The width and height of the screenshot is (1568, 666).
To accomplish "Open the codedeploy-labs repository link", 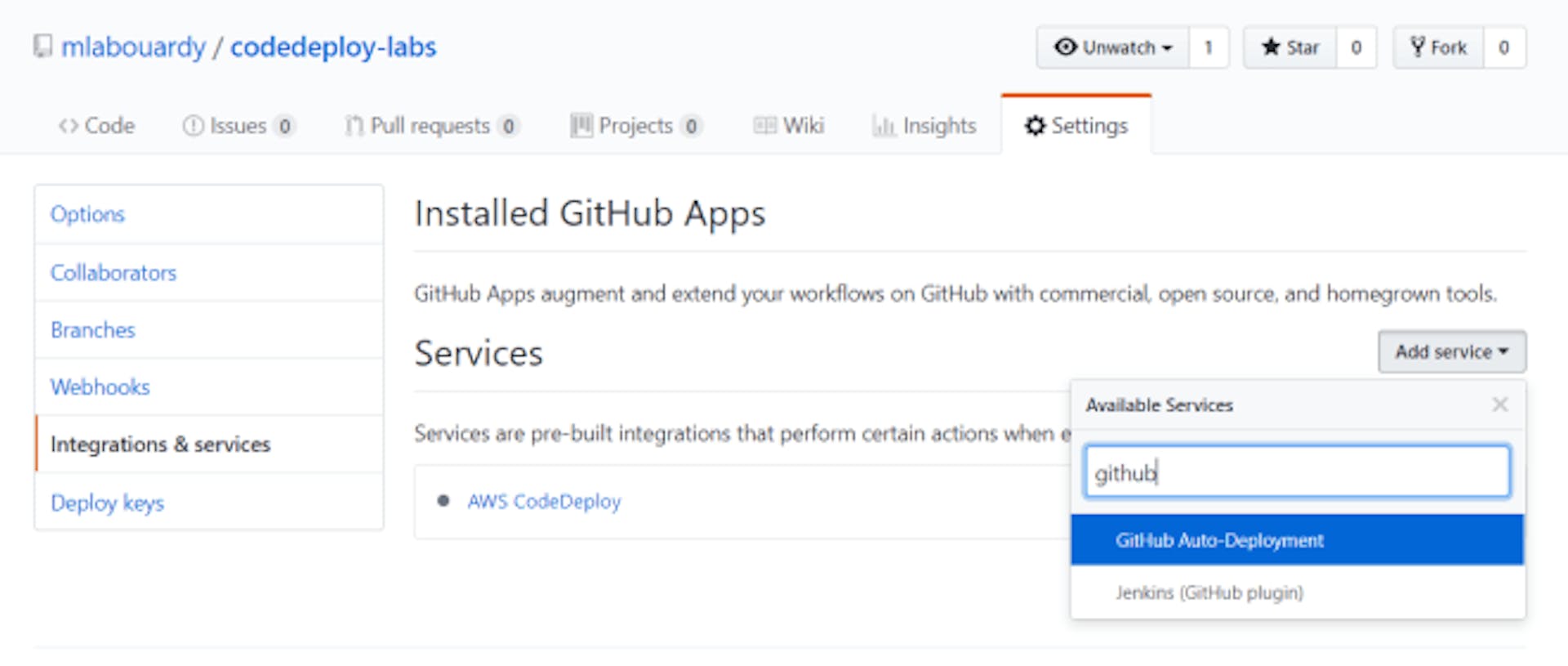I will 333,47.
